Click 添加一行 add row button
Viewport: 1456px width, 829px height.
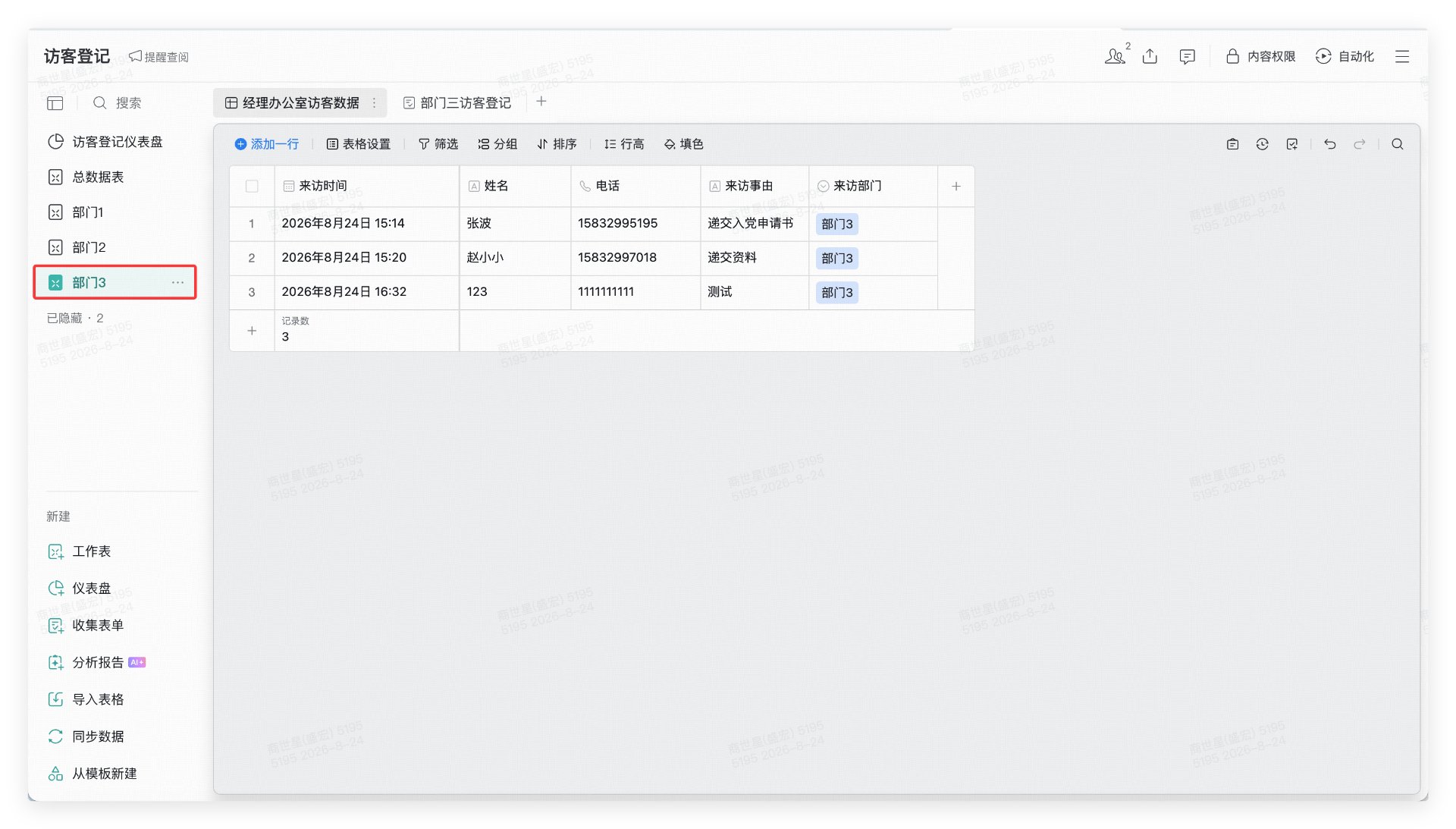point(267,144)
